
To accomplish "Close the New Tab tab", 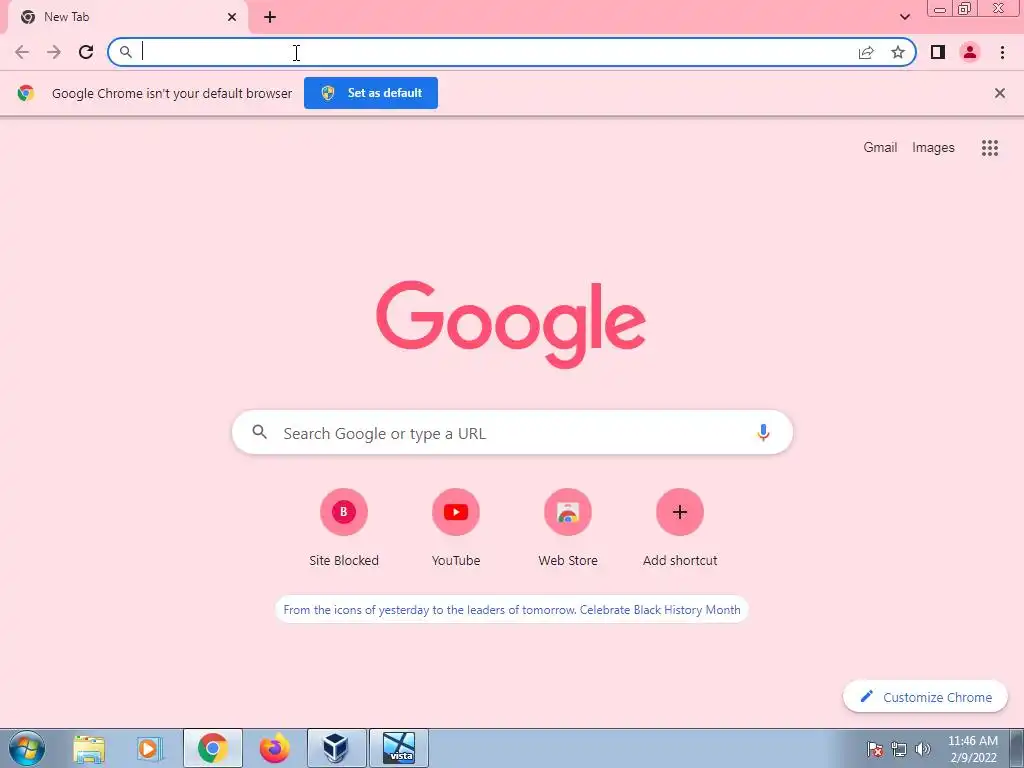I will [x=232, y=17].
